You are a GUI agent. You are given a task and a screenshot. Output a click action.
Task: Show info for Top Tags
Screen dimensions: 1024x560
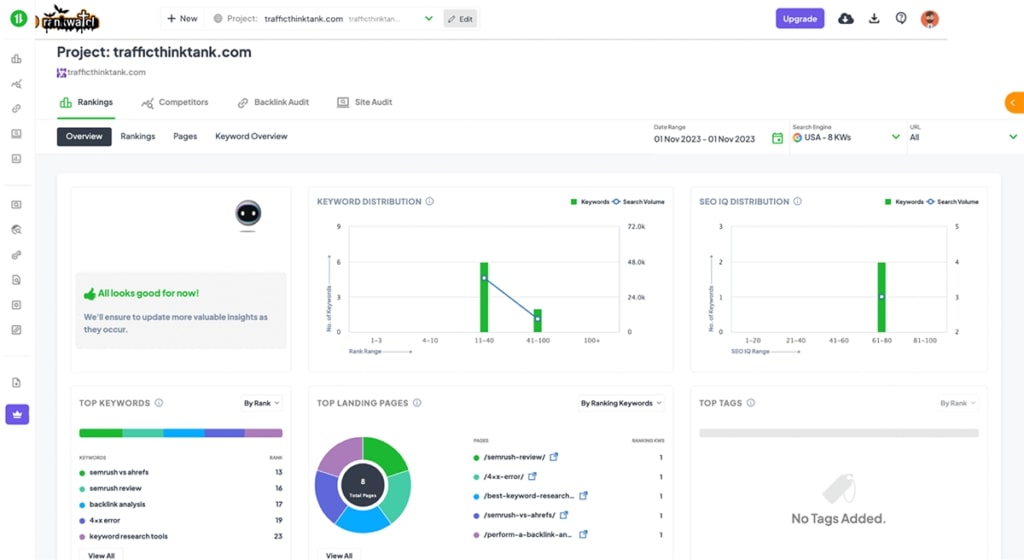point(750,403)
